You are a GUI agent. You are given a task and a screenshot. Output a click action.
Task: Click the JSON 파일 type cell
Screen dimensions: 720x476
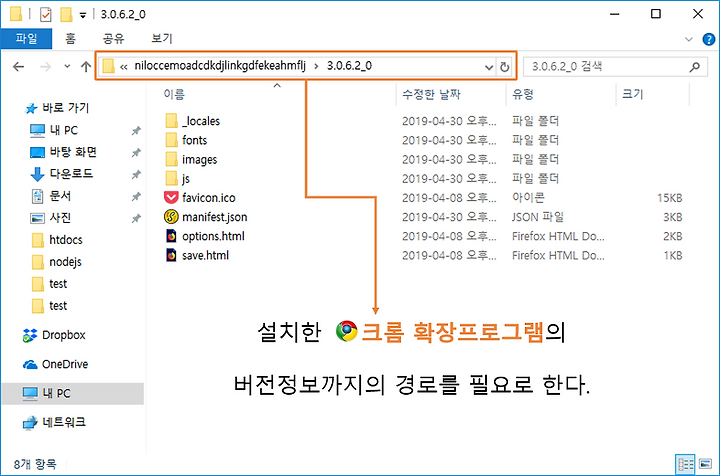(x=538, y=217)
